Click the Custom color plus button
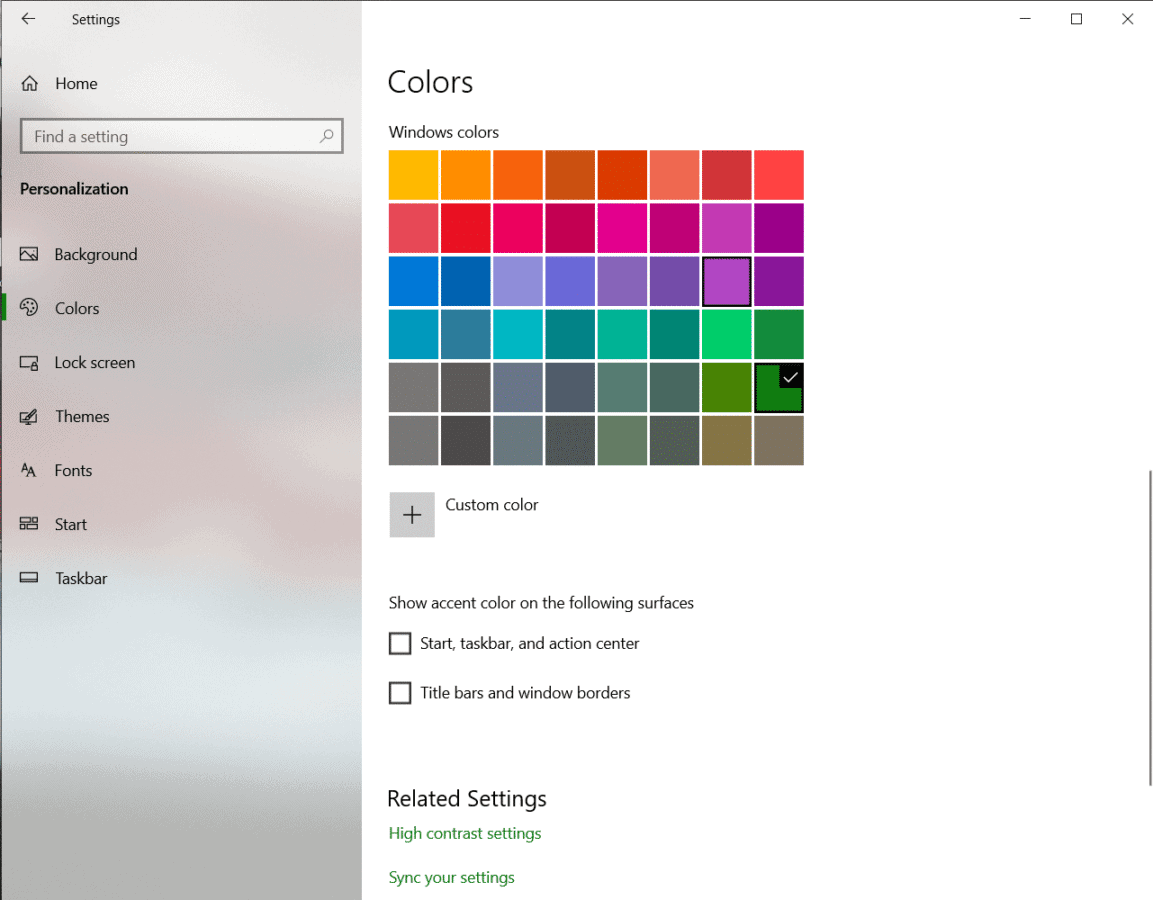Viewport: 1153px width, 900px height. pos(412,514)
